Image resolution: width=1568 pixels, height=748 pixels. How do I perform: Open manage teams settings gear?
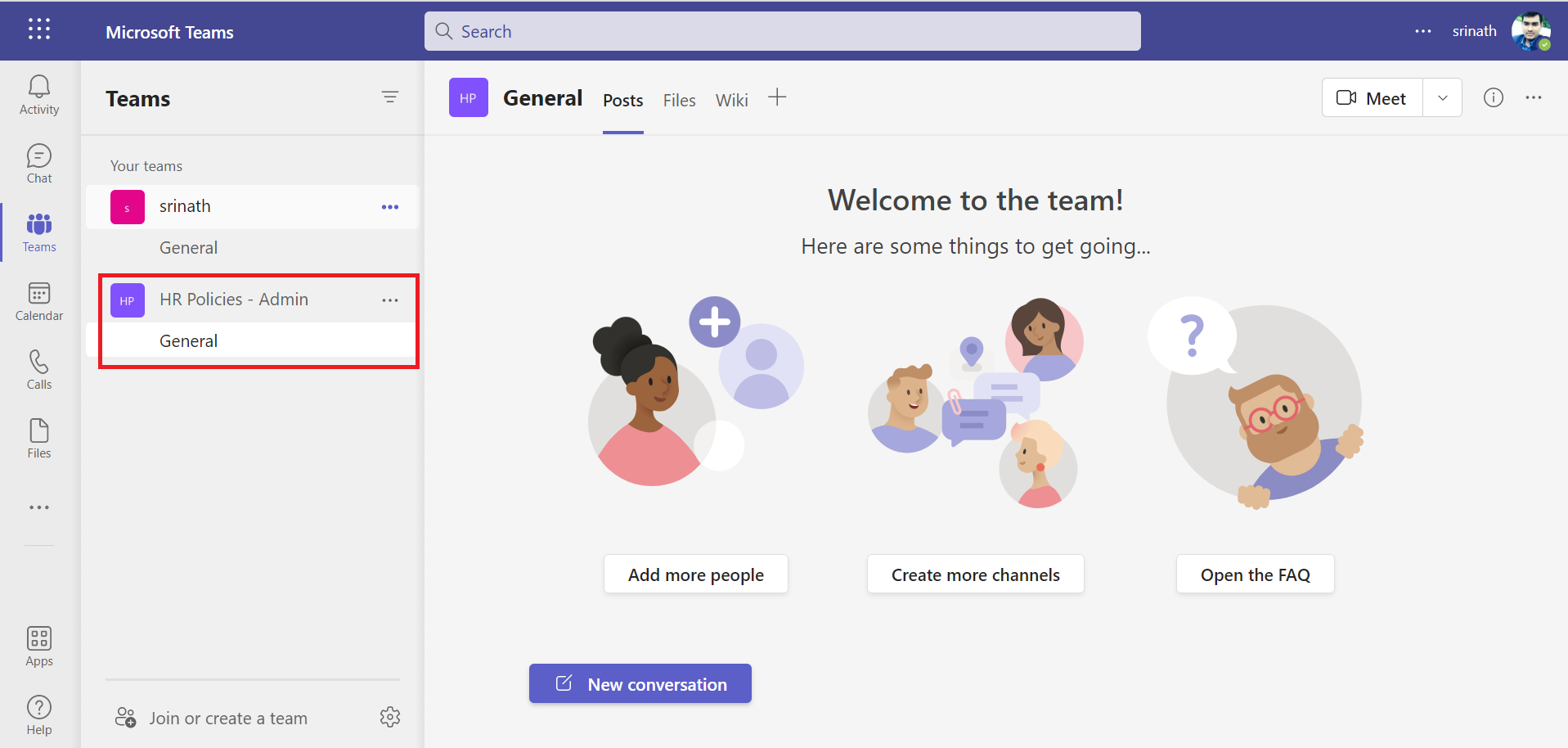(390, 717)
